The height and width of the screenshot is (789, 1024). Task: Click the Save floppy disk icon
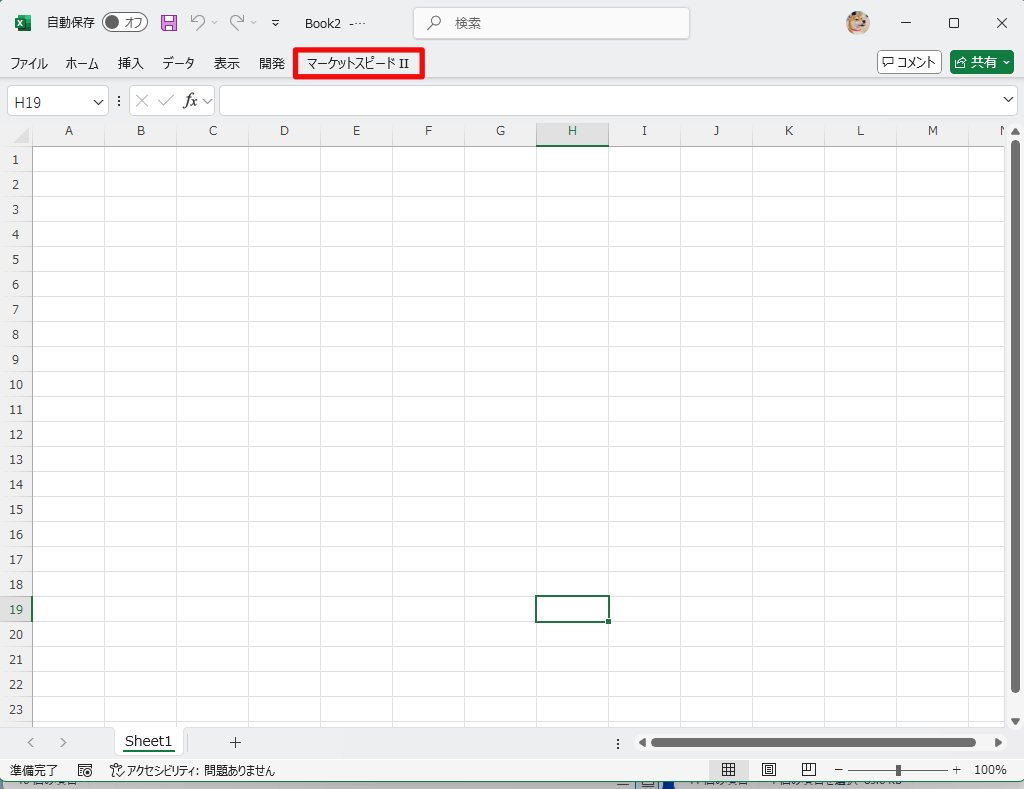pyautogui.click(x=169, y=22)
